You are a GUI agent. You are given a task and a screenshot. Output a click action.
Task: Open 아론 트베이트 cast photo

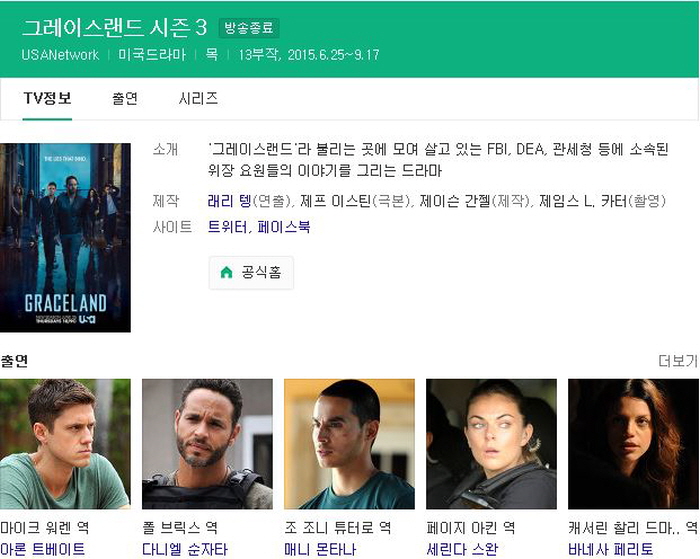coord(65,444)
